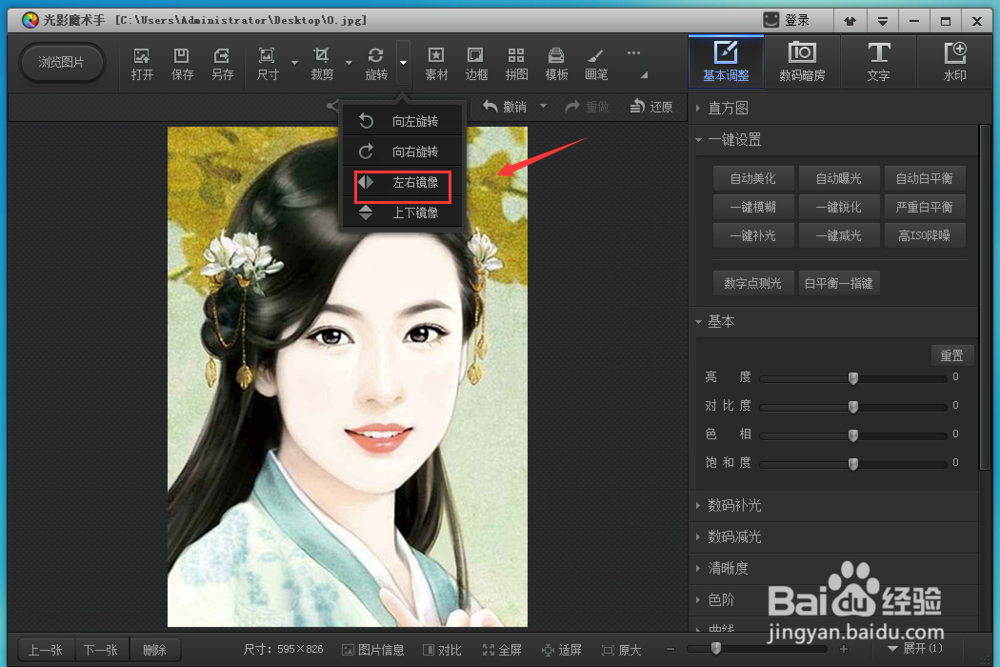Select 左右镜像 from rotate menu
Image resolution: width=1000 pixels, height=667 pixels.
click(402, 182)
